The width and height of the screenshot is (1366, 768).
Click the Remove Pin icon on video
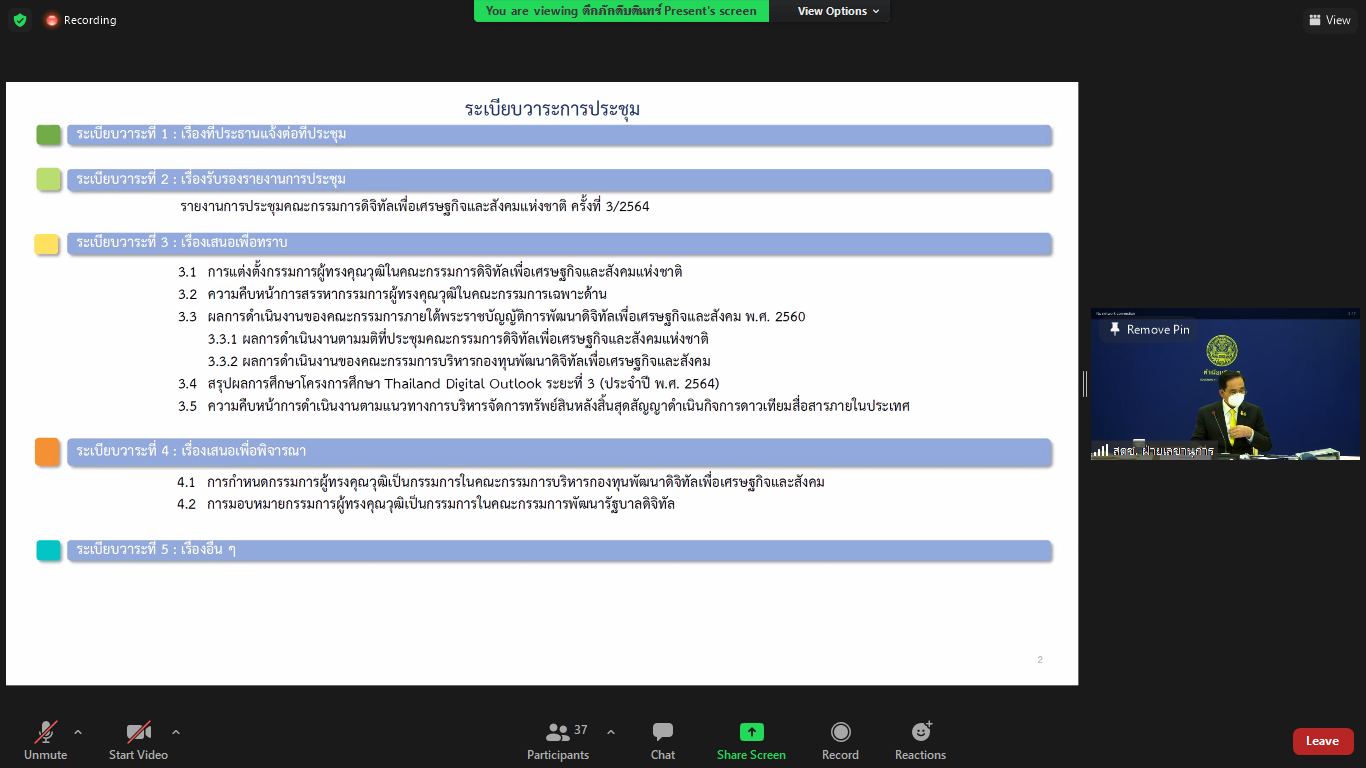[x=1115, y=329]
